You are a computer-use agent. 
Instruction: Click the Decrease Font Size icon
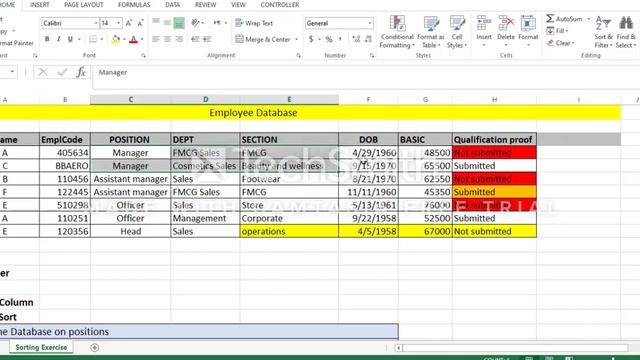(x=140, y=23)
